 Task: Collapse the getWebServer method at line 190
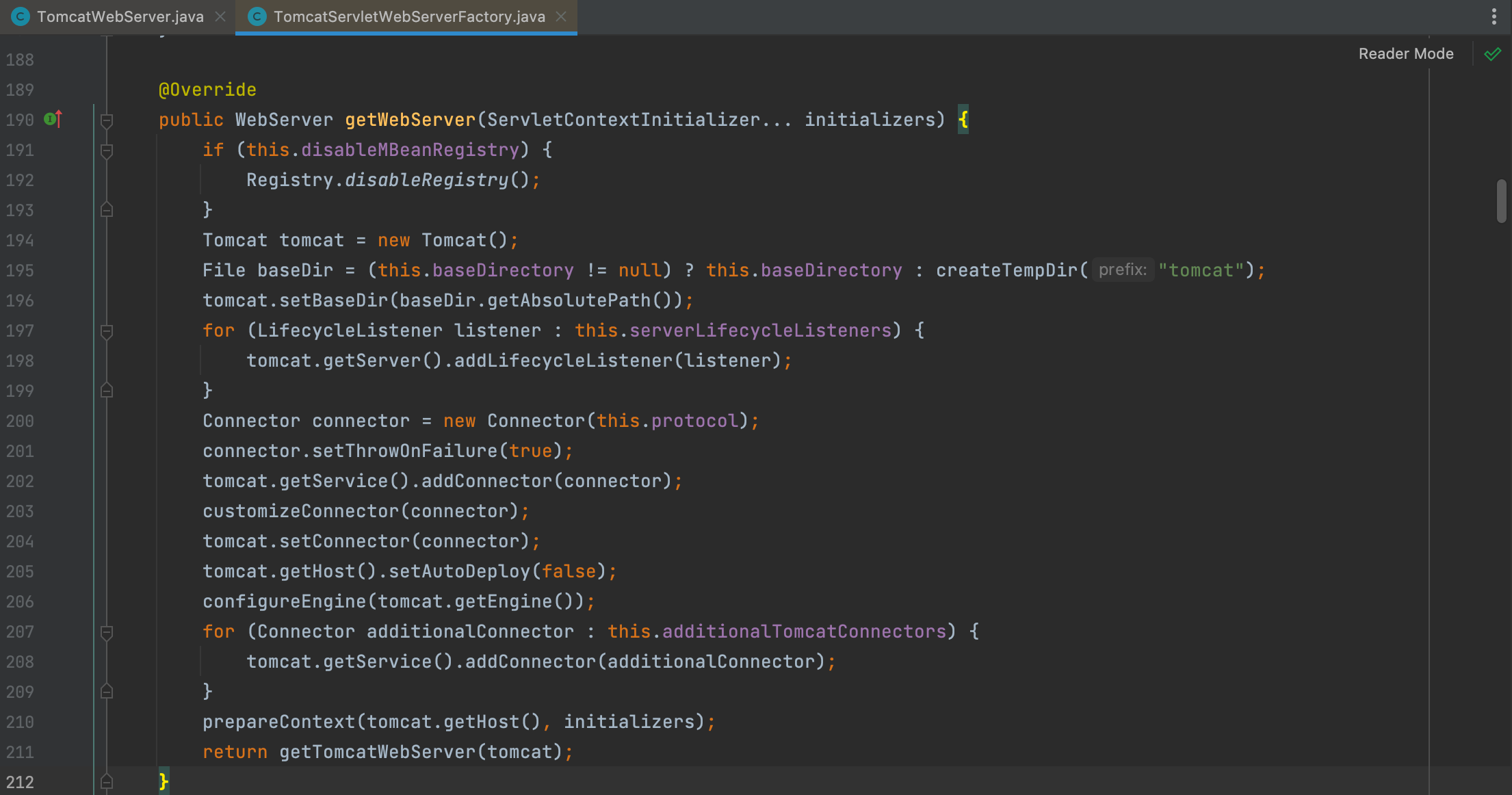(x=107, y=120)
